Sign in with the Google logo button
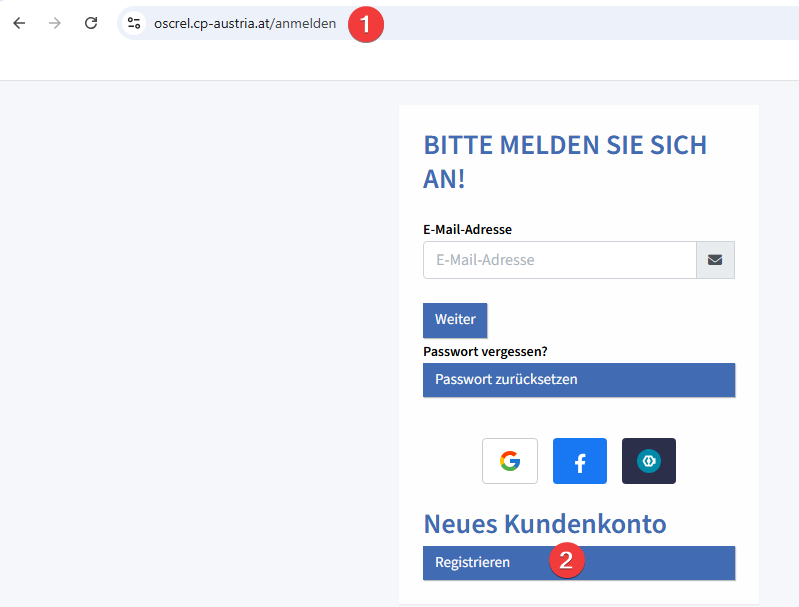Viewport: 799px width, 607px height. point(510,461)
